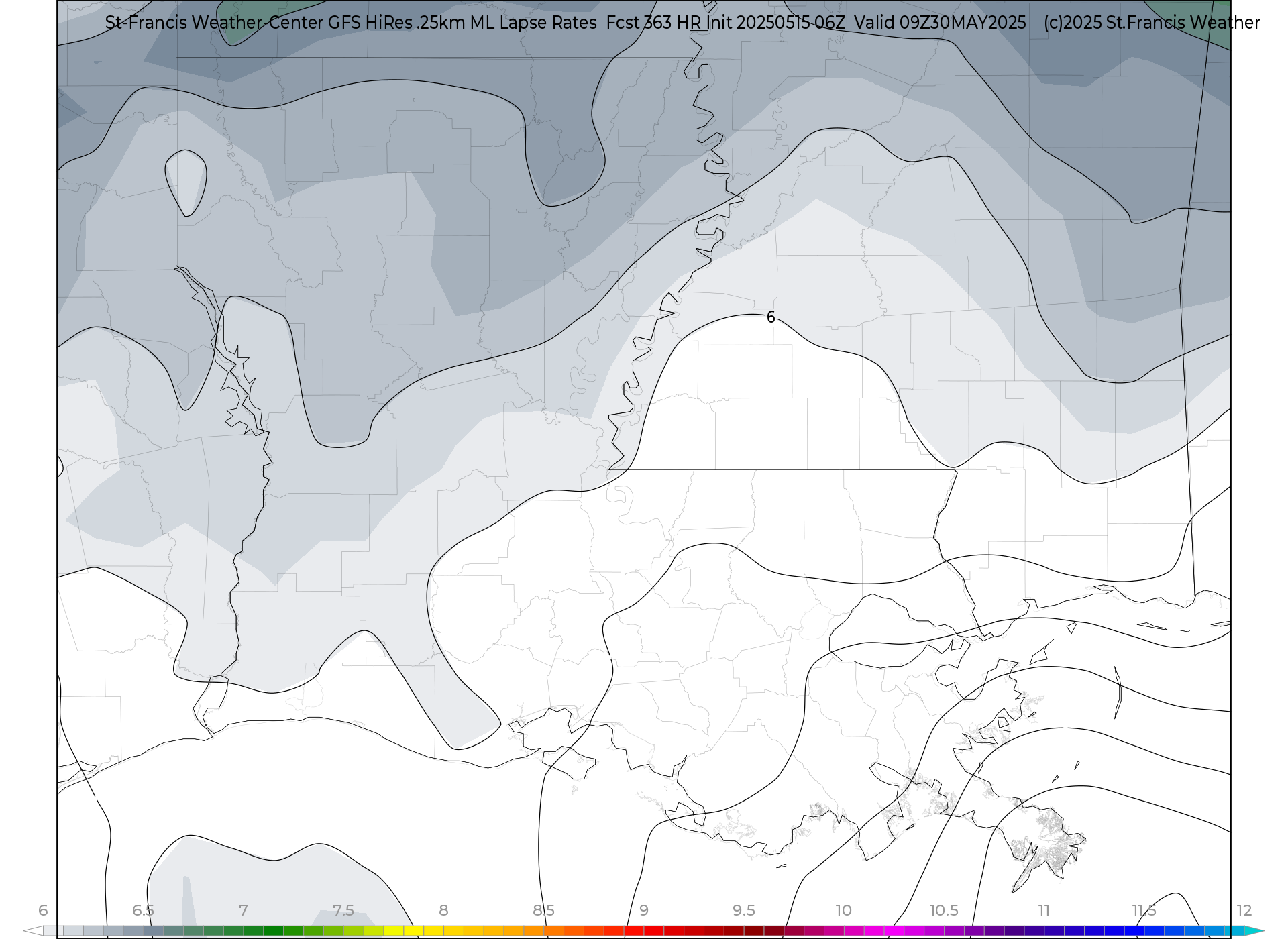Viewport: 1288px width, 939px height.
Task: Click the magenta colorbar swatch
Action: 894,931
